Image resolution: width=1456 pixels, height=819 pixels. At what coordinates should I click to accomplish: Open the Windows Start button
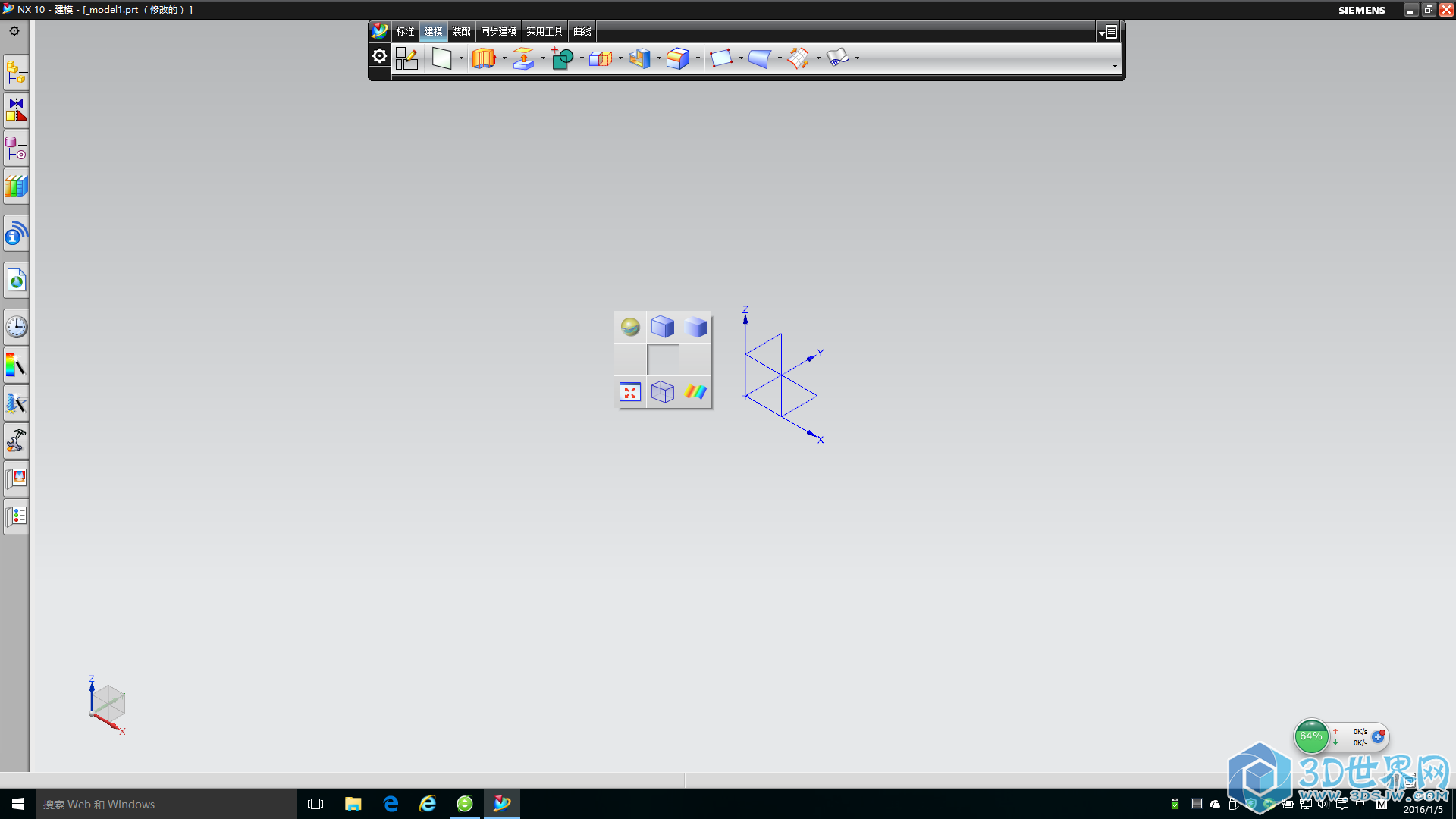(x=18, y=804)
